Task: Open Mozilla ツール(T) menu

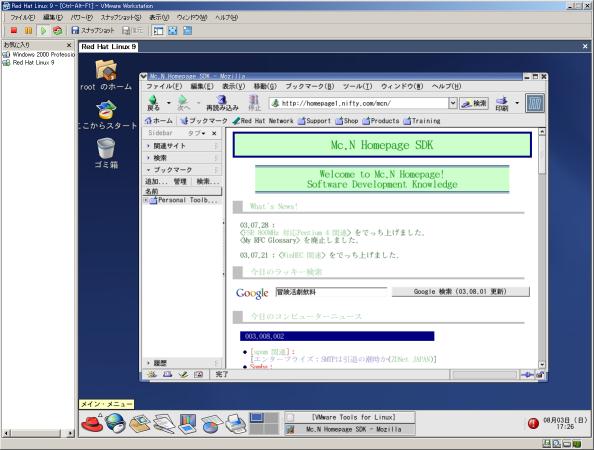Action: pyautogui.click(x=357, y=86)
